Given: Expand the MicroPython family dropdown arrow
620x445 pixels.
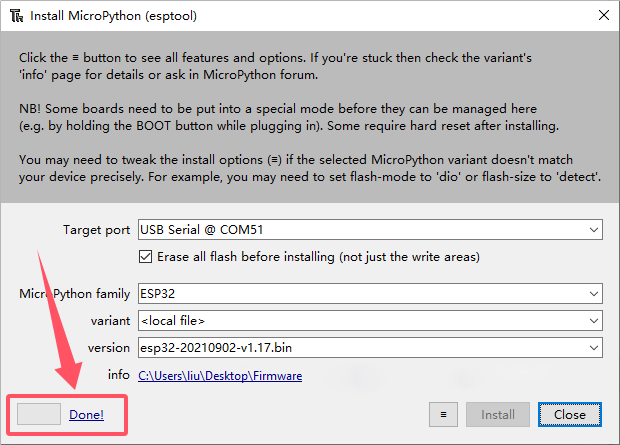Looking at the screenshot, I should point(594,294).
